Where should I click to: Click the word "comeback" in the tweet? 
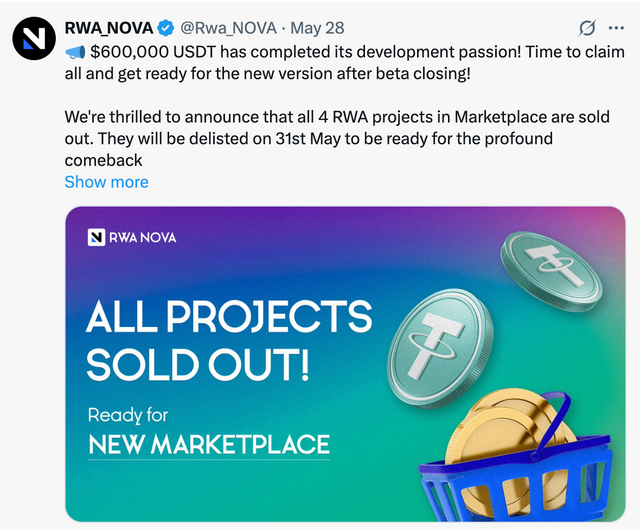[x=103, y=160]
